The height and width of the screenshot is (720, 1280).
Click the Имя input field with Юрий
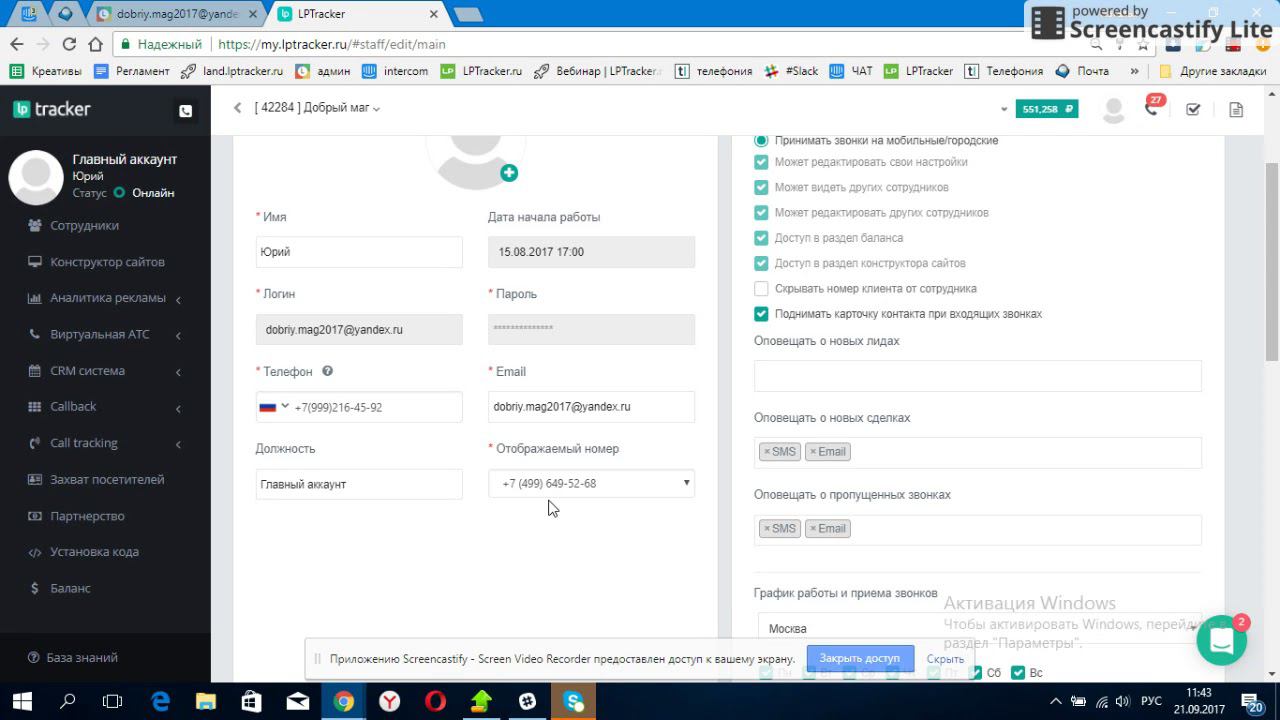[x=359, y=252]
